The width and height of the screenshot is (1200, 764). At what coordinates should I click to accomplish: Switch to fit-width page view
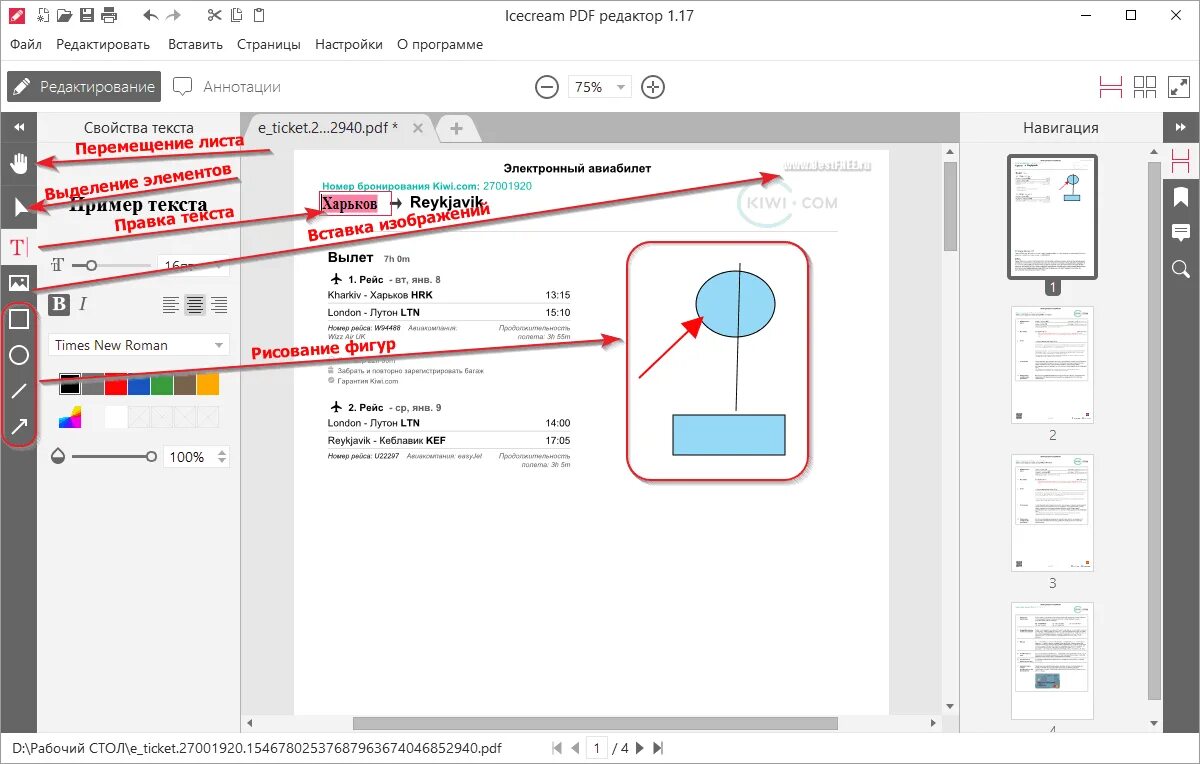[x=1111, y=87]
